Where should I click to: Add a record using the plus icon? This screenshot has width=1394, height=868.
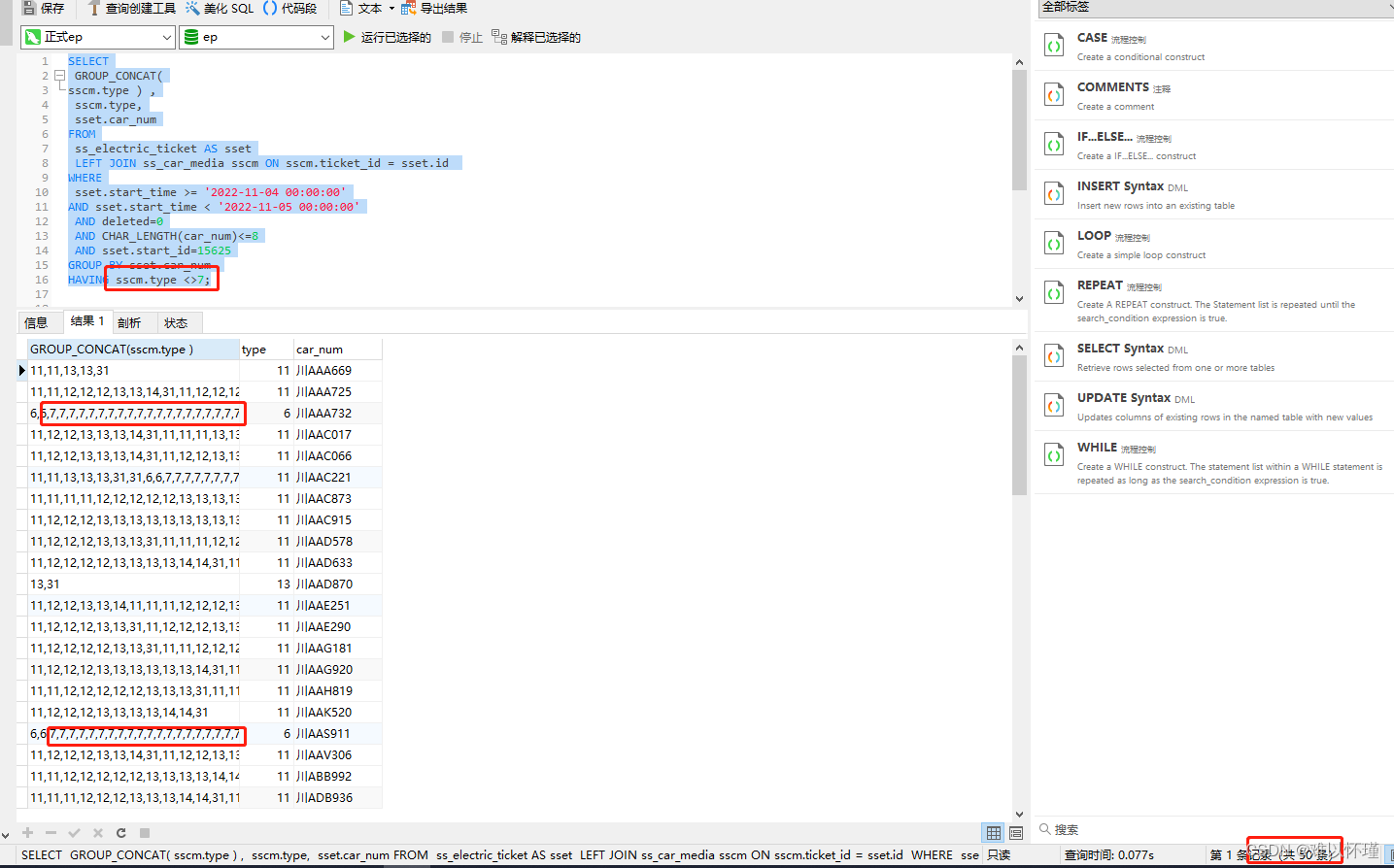(27, 833)
